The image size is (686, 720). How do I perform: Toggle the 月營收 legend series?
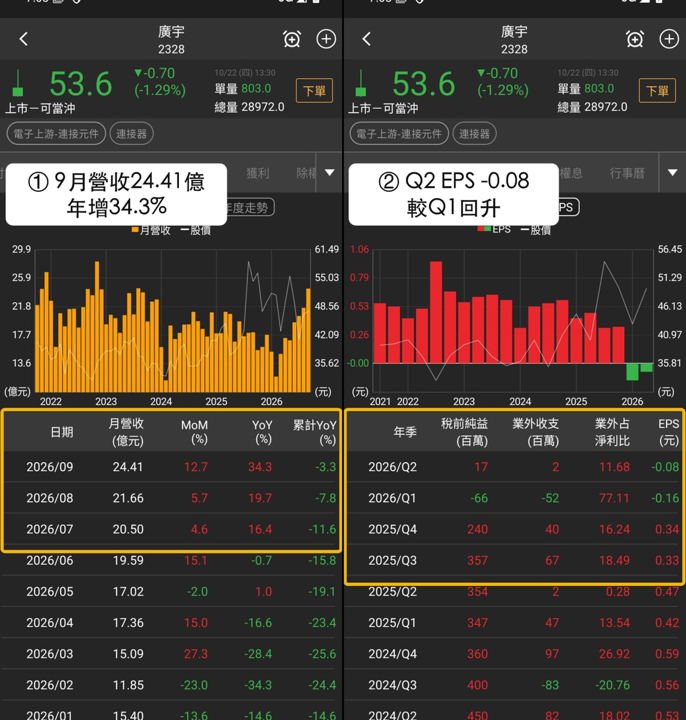(x=151, y=230)
